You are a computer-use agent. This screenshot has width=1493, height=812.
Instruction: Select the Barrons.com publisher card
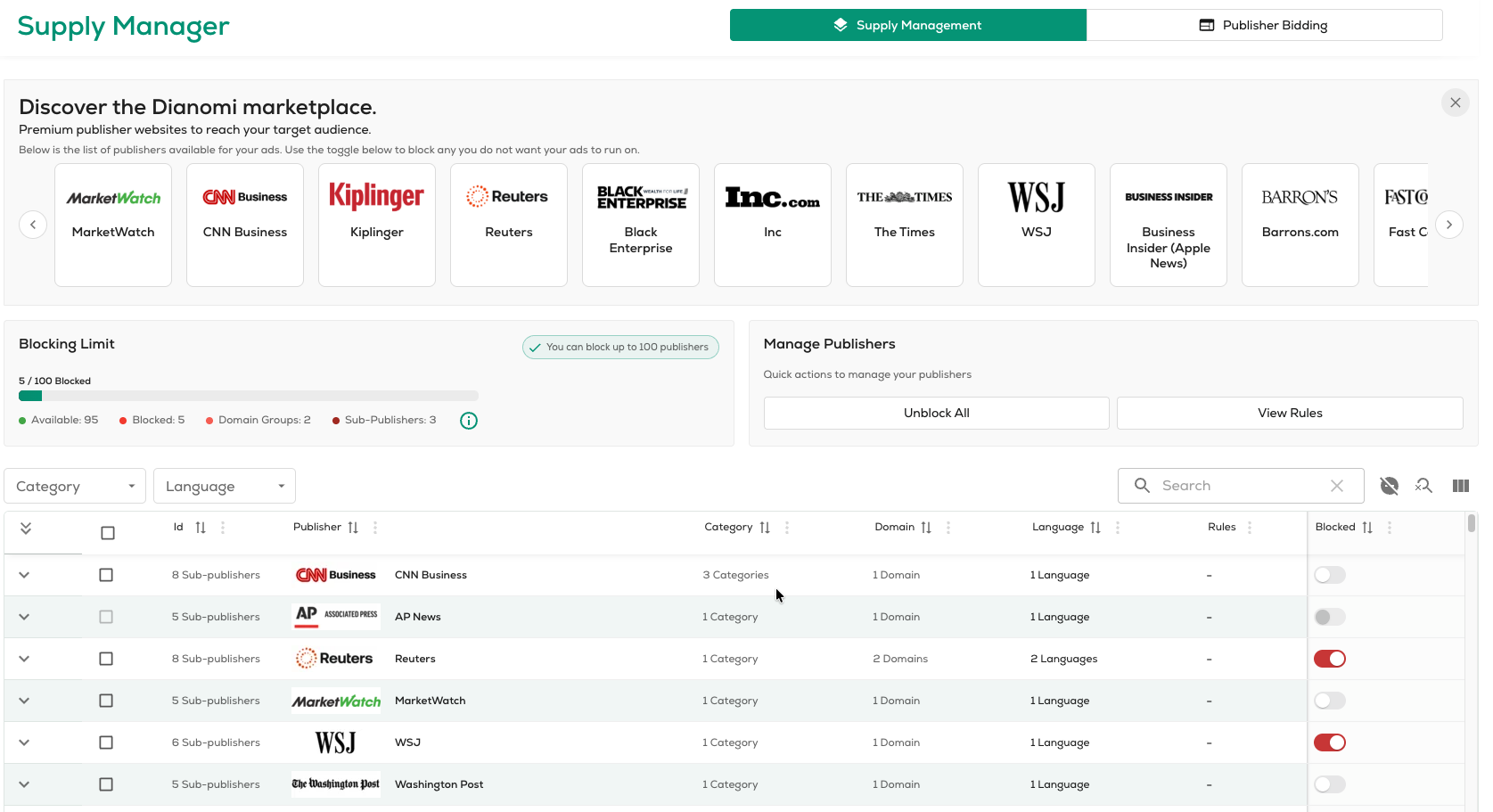point(1300,225)
